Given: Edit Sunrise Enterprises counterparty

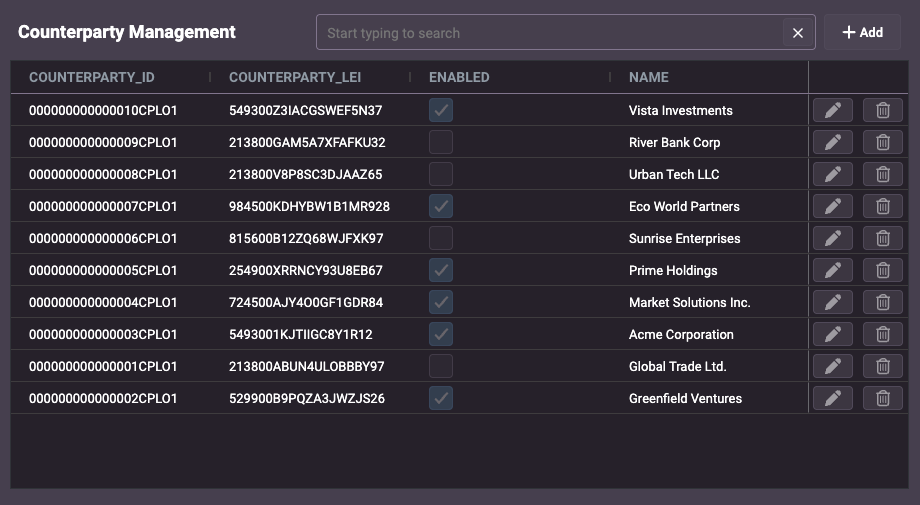Looking at the screenshot, I should (833, 238).
